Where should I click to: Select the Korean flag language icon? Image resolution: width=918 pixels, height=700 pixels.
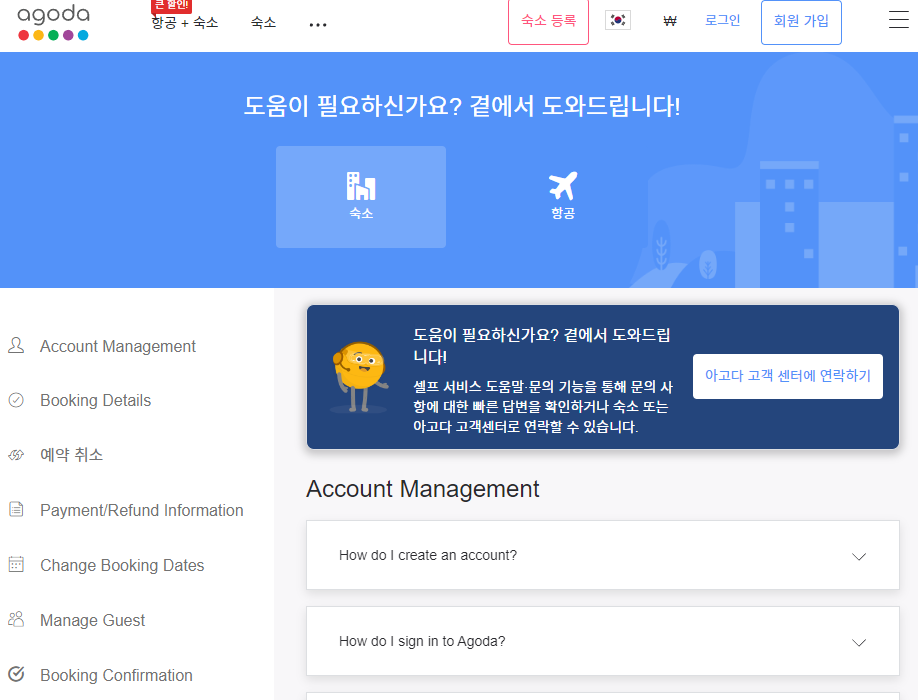point(618,20)
